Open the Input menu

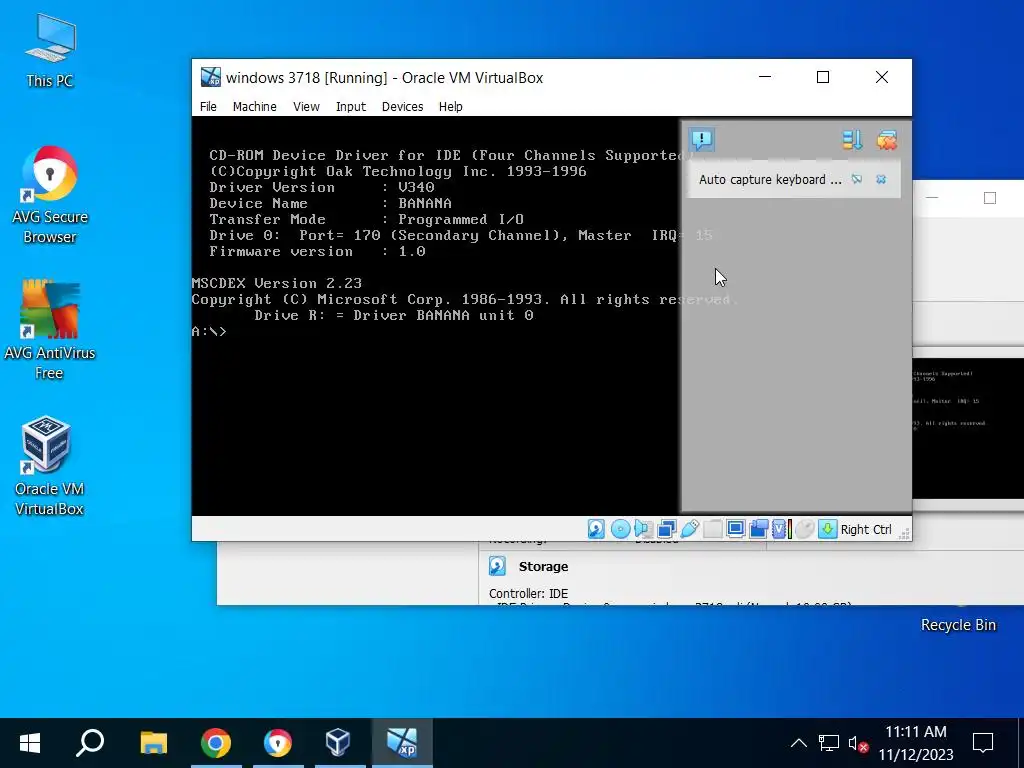pos(351,106)
